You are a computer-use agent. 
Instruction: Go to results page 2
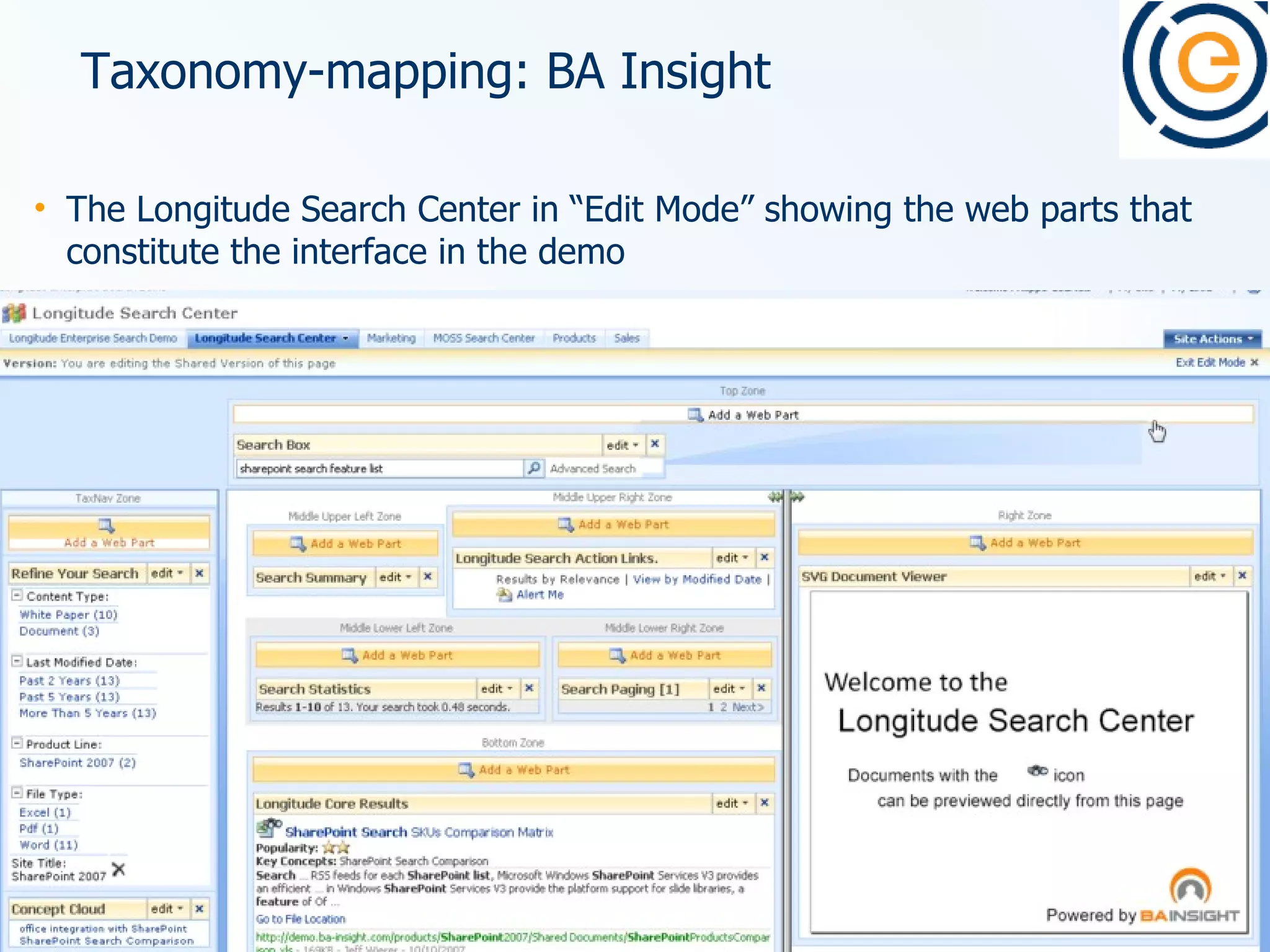[723, 707]
